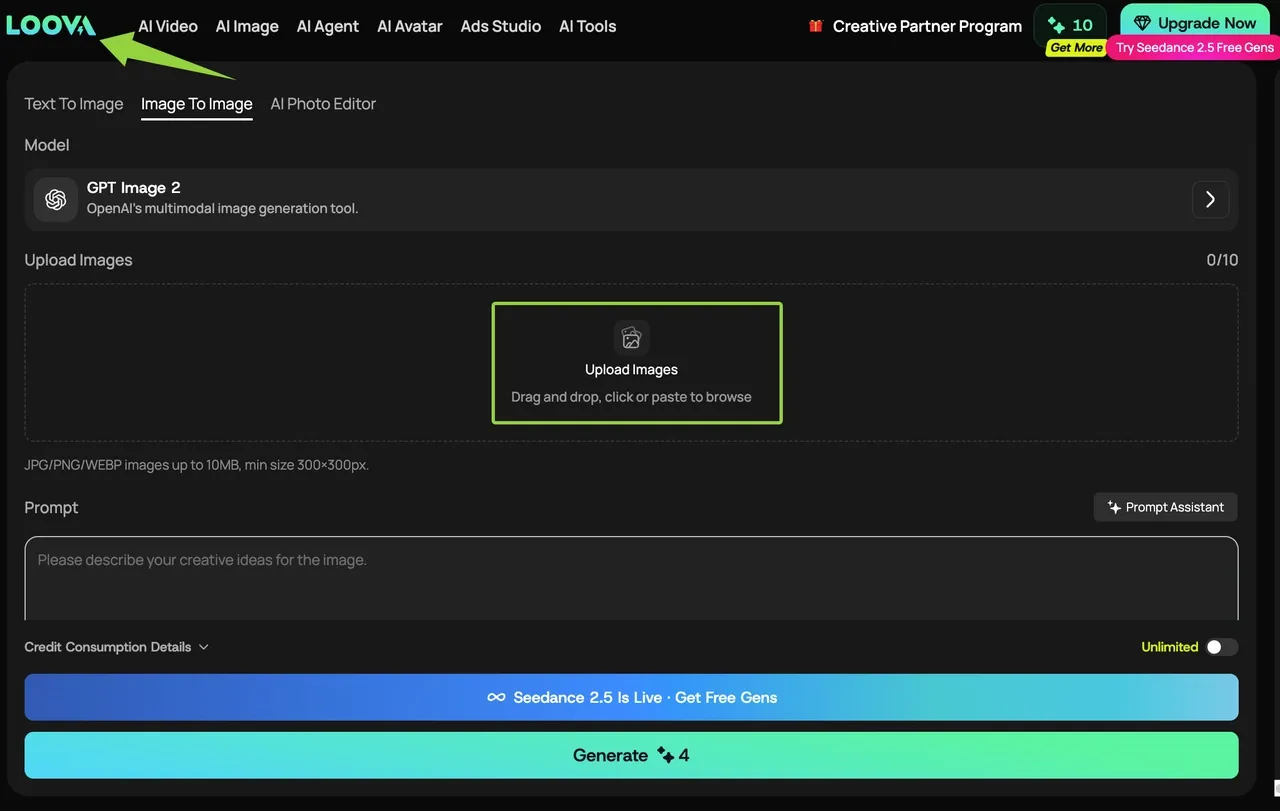Switch to the AI Photo Editor tab
The height and width of the screenshot is (811, 1280).
[323, 104]
